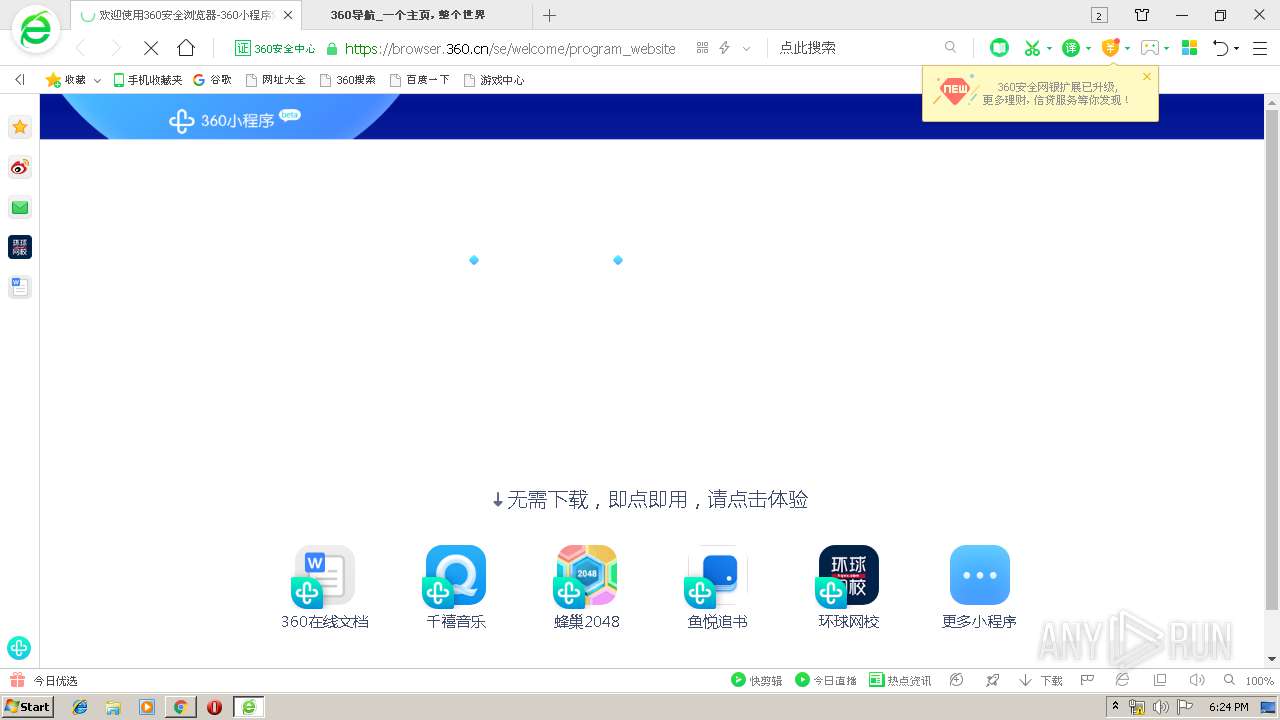Expand the undo closed tabs dropdown
Image resolution: width=1280 pixels, height=720 pixels.
pos(1237,48)
